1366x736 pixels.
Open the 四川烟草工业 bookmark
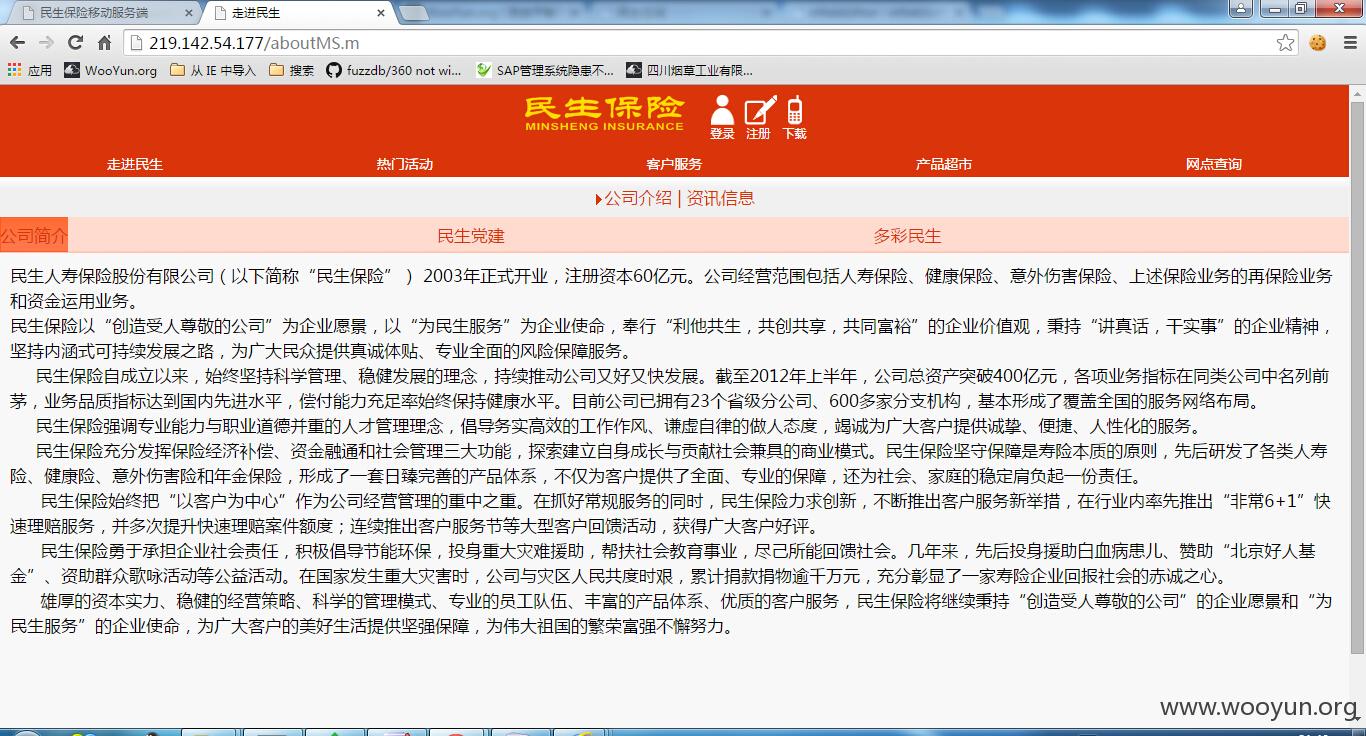(689, 70)
